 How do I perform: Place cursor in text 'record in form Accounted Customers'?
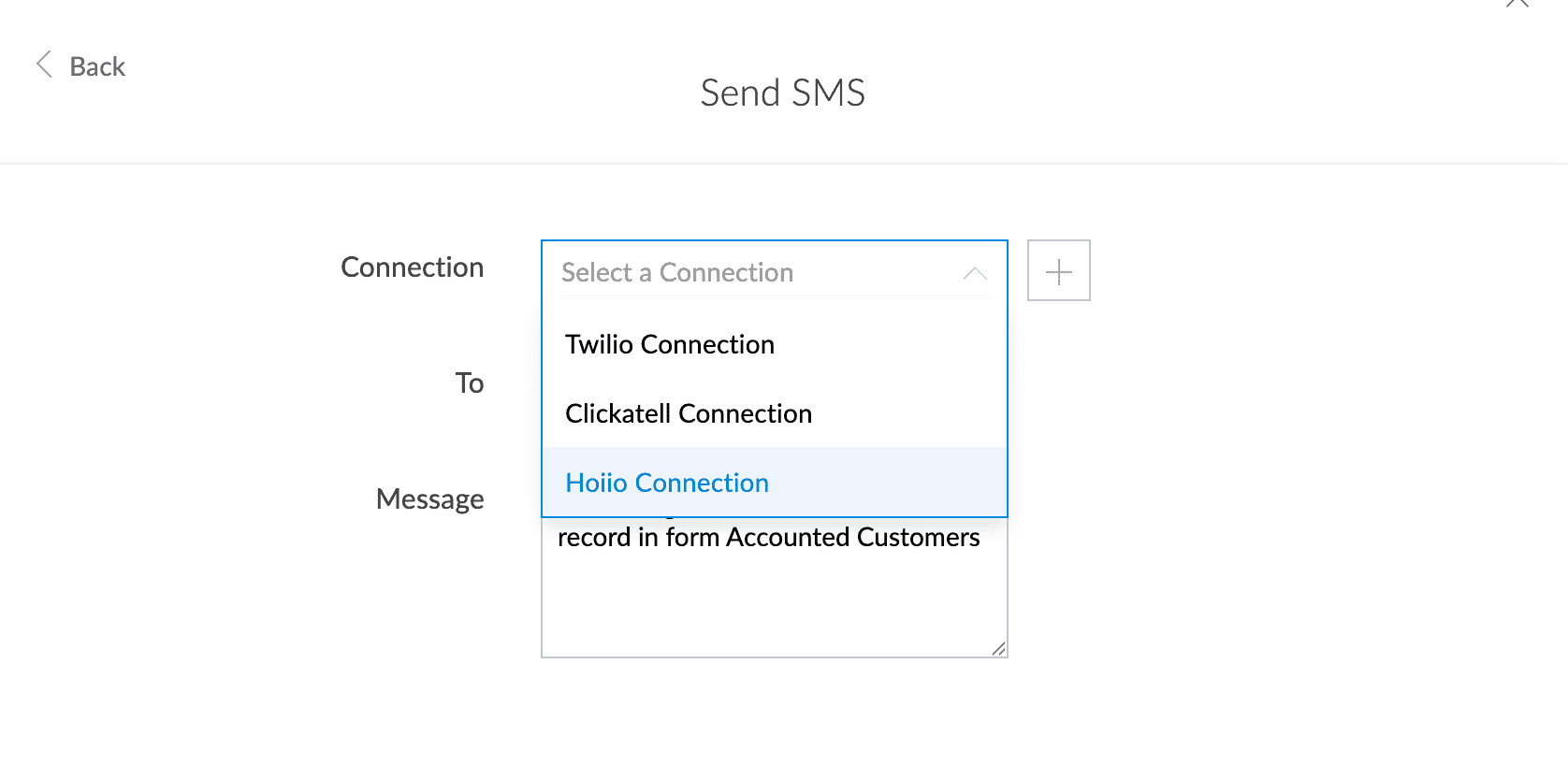[768, 537]
